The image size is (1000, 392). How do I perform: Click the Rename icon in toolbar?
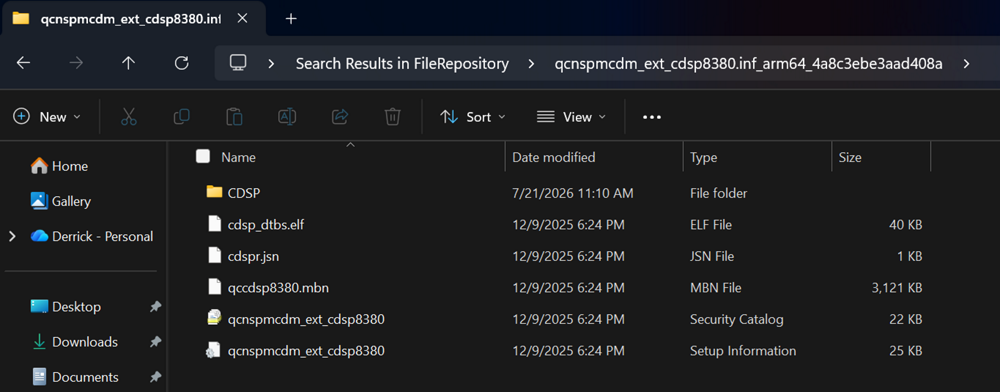click(x=287, y=117)
